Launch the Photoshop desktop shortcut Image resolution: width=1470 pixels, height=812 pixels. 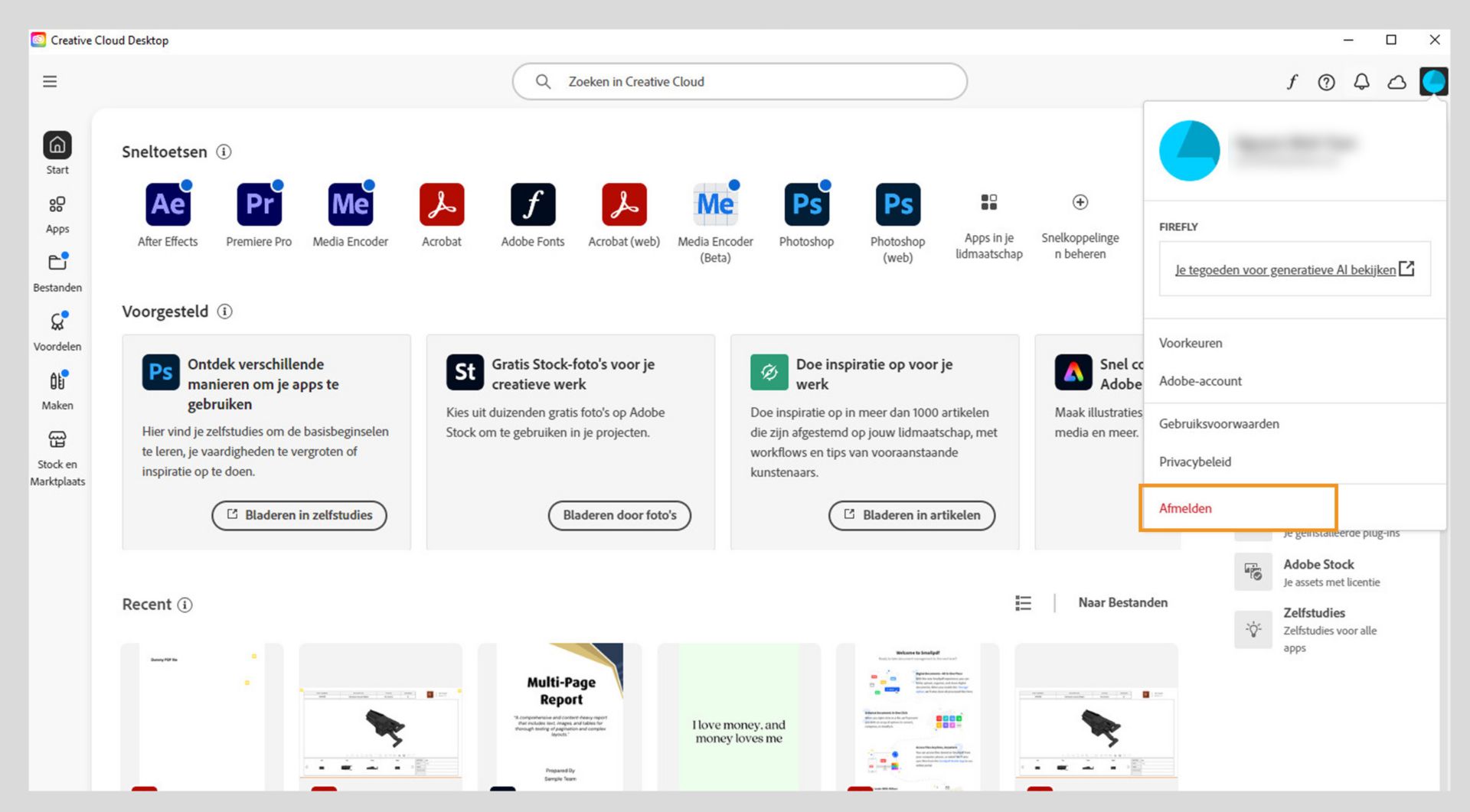pos(806,204)
